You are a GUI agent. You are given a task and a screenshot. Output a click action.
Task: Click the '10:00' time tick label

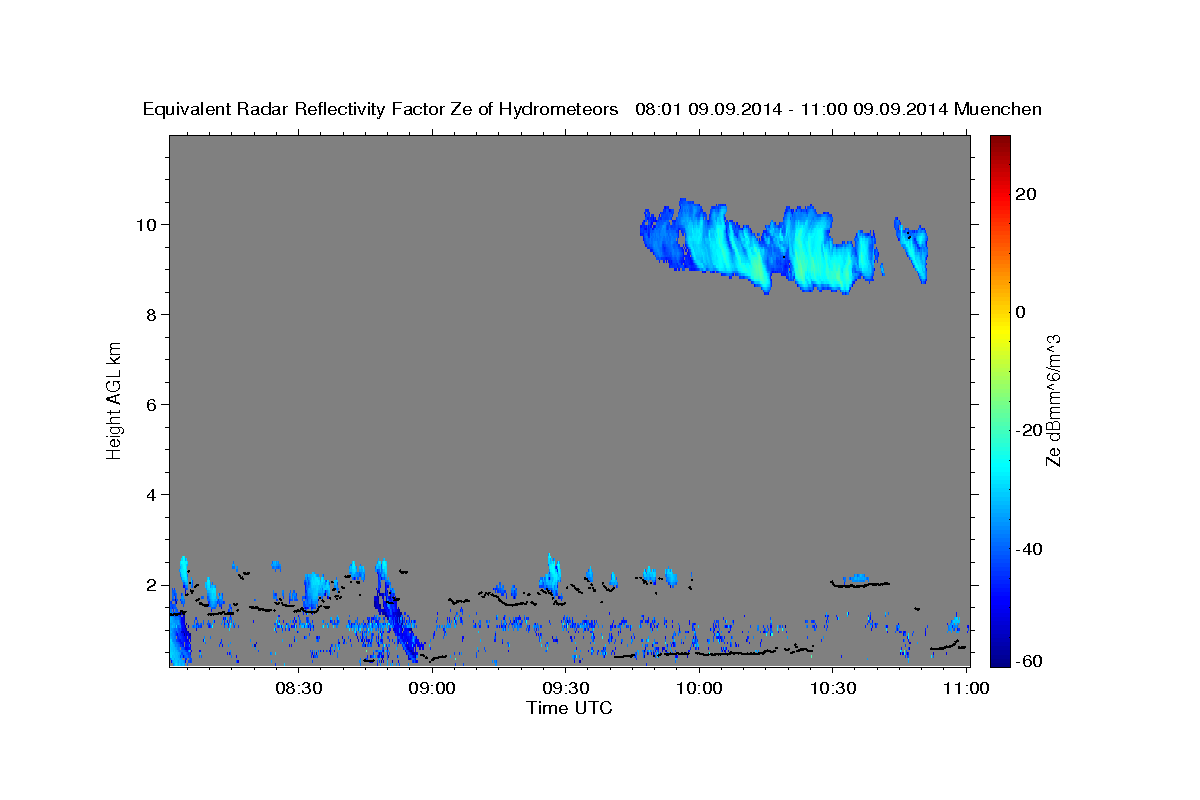(700, 688)
